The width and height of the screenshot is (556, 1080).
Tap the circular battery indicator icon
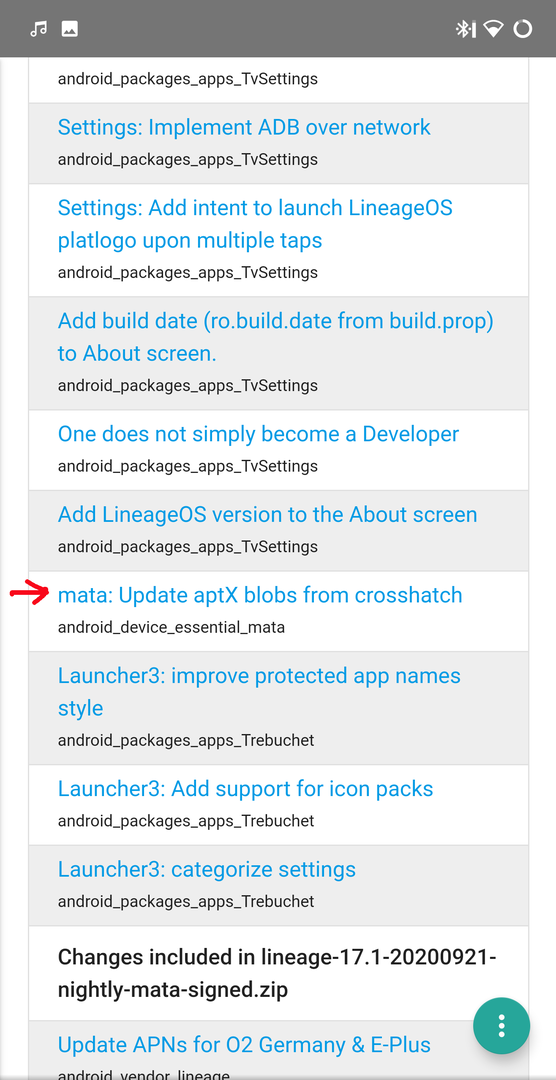point(523,28)
